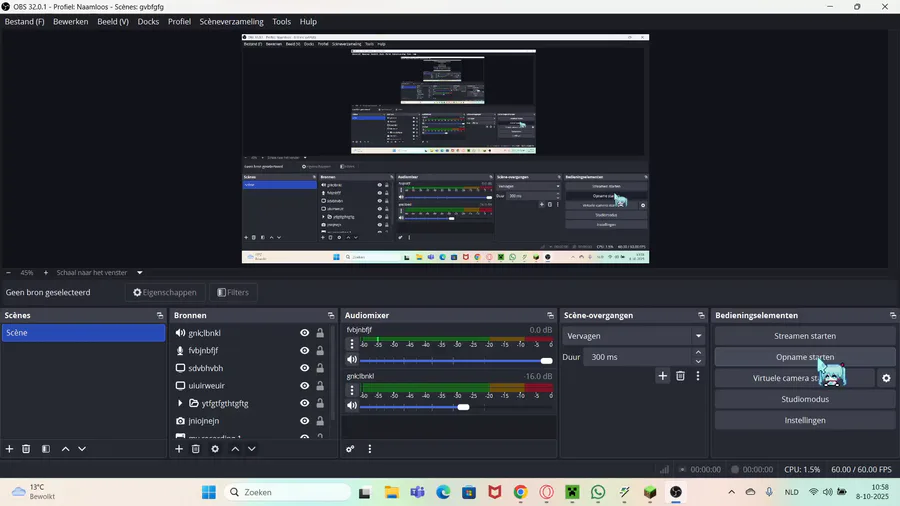Delete selected source using trash icon
Image resolution: width=900 pixels, height=506 pixels.
point(196,449)
